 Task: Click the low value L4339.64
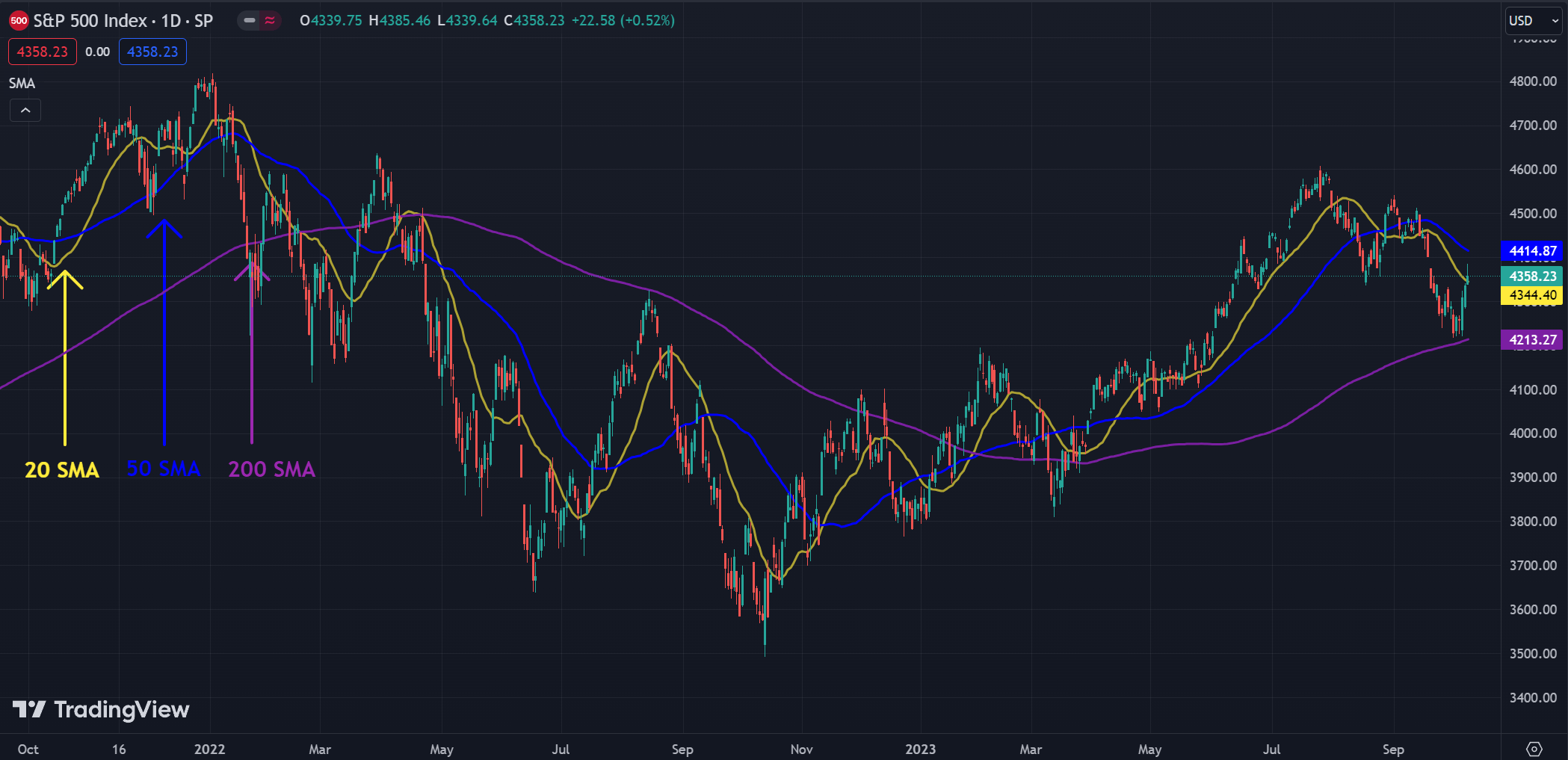(x=467, y=21)
